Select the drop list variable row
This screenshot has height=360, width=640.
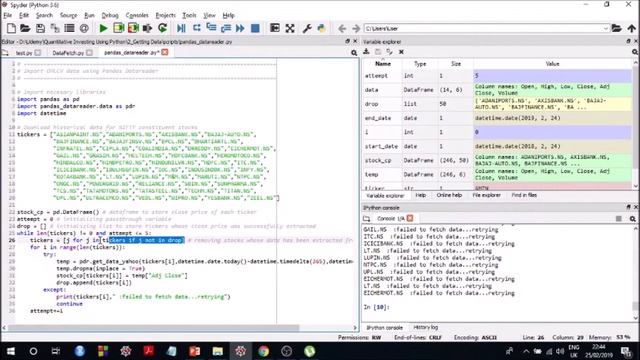pyautogui.click(x=498, y=104)
